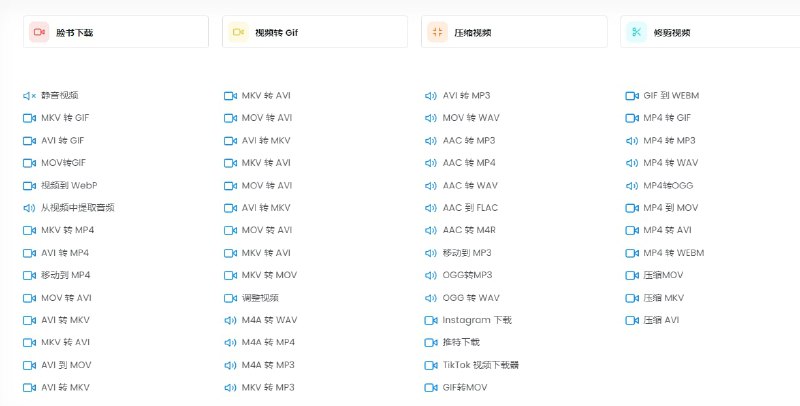800x406 pixels.
Task: Click the camera icon beside Instagram 下载
Action: click(431, 320)
